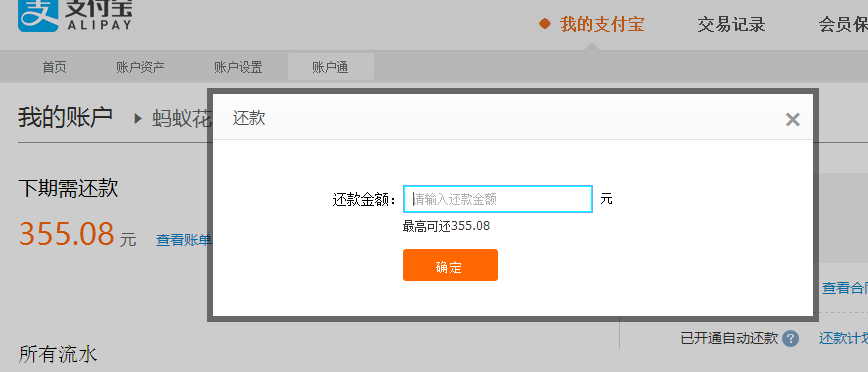Viewport: 868px width, 372px height.
Task: Open the 查看账单 link
Action: click(184, 240)
